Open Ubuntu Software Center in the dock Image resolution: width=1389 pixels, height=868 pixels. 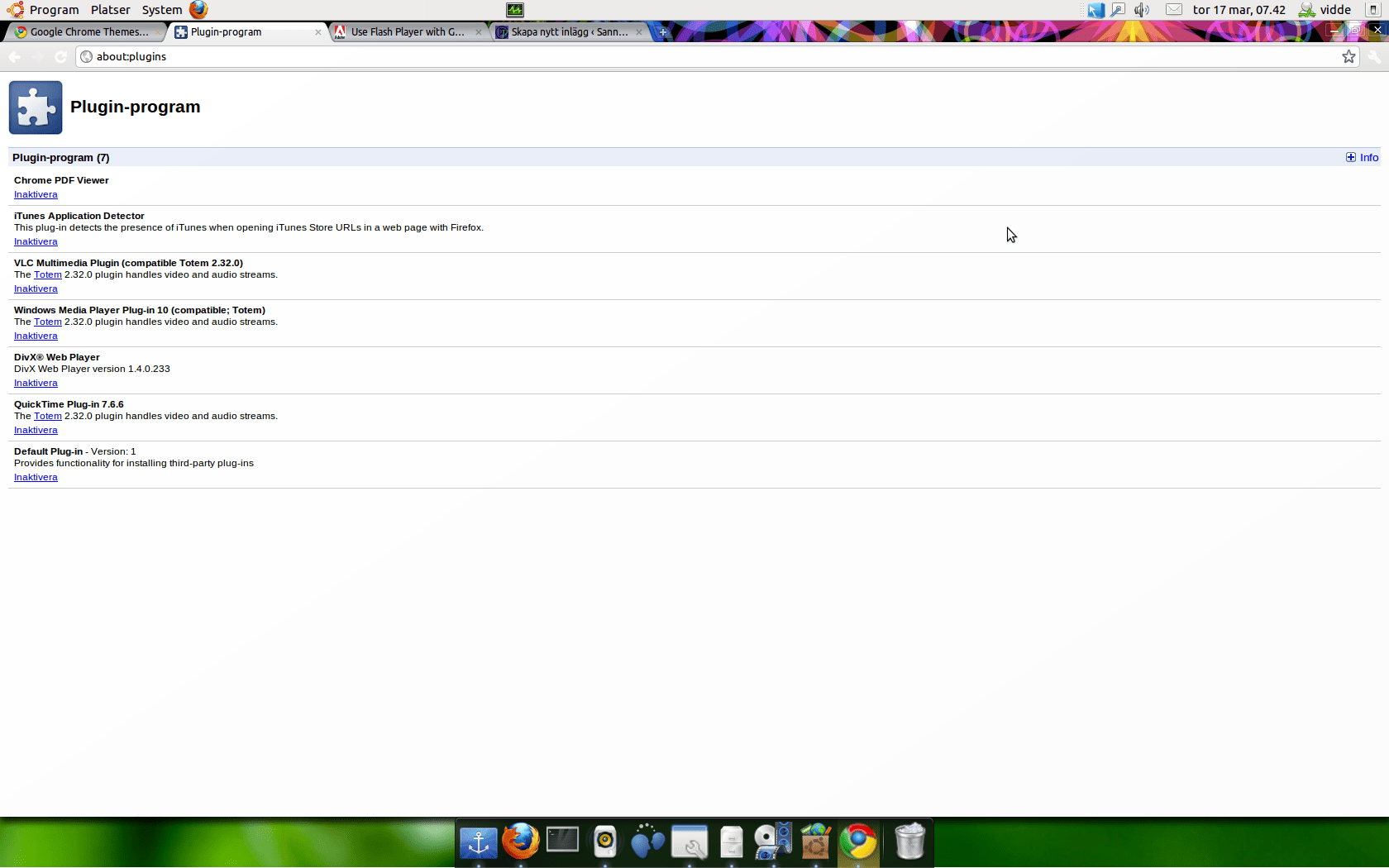pyautogui.click(x=816, y=842)
